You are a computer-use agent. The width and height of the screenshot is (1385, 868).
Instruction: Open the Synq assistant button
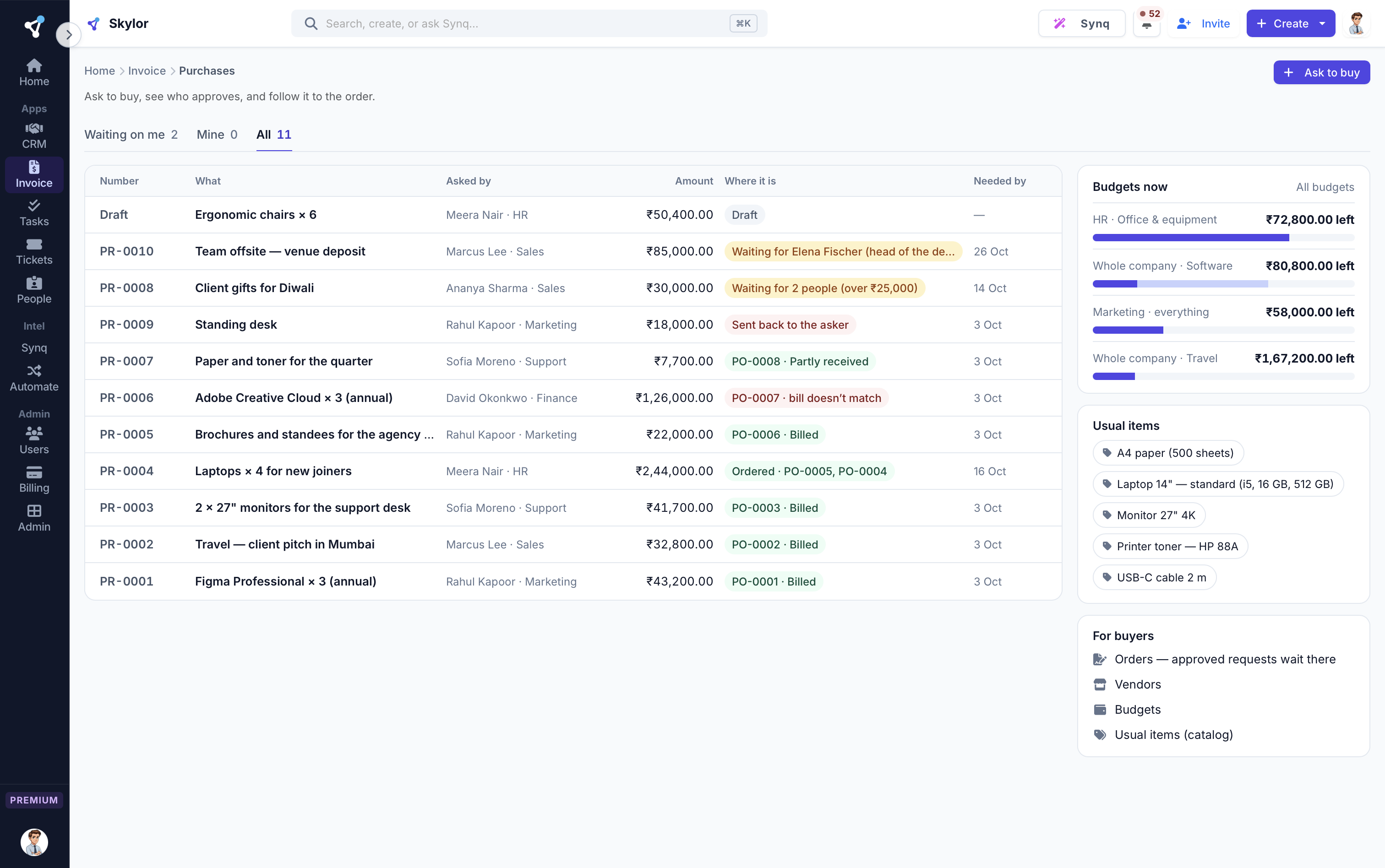coord(1081,23)
